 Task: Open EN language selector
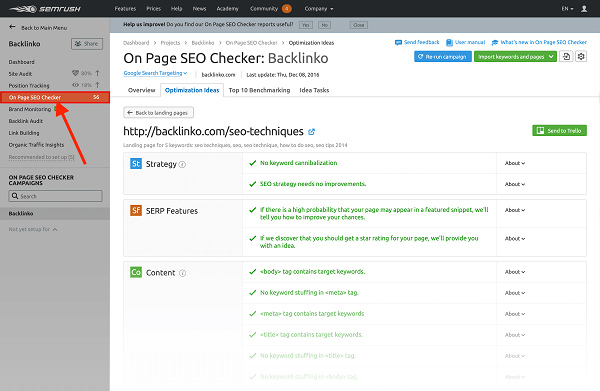[x=567, y=8]
